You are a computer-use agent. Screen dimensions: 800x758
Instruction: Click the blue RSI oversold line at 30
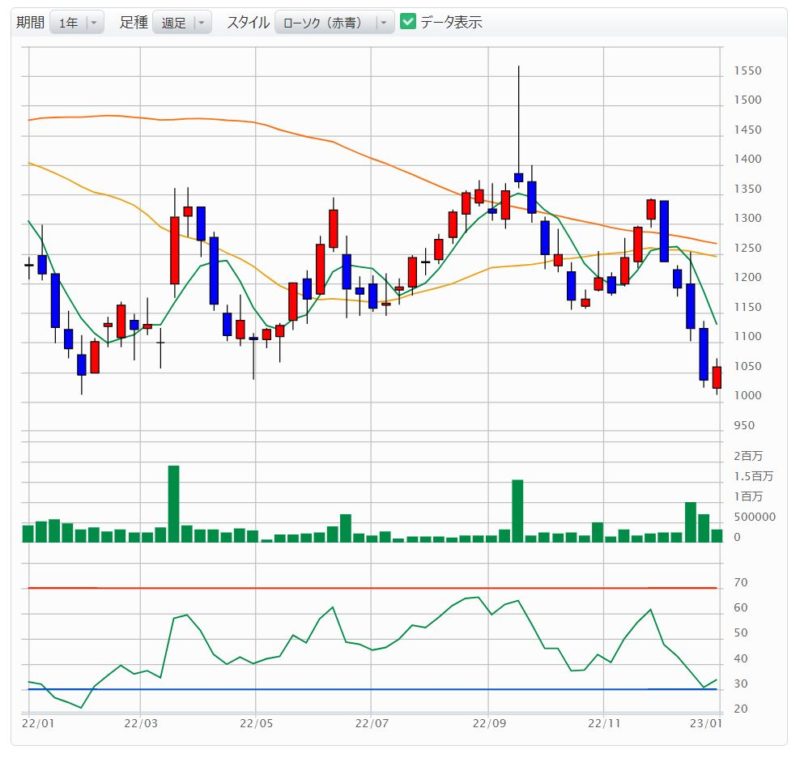(372, 690)
